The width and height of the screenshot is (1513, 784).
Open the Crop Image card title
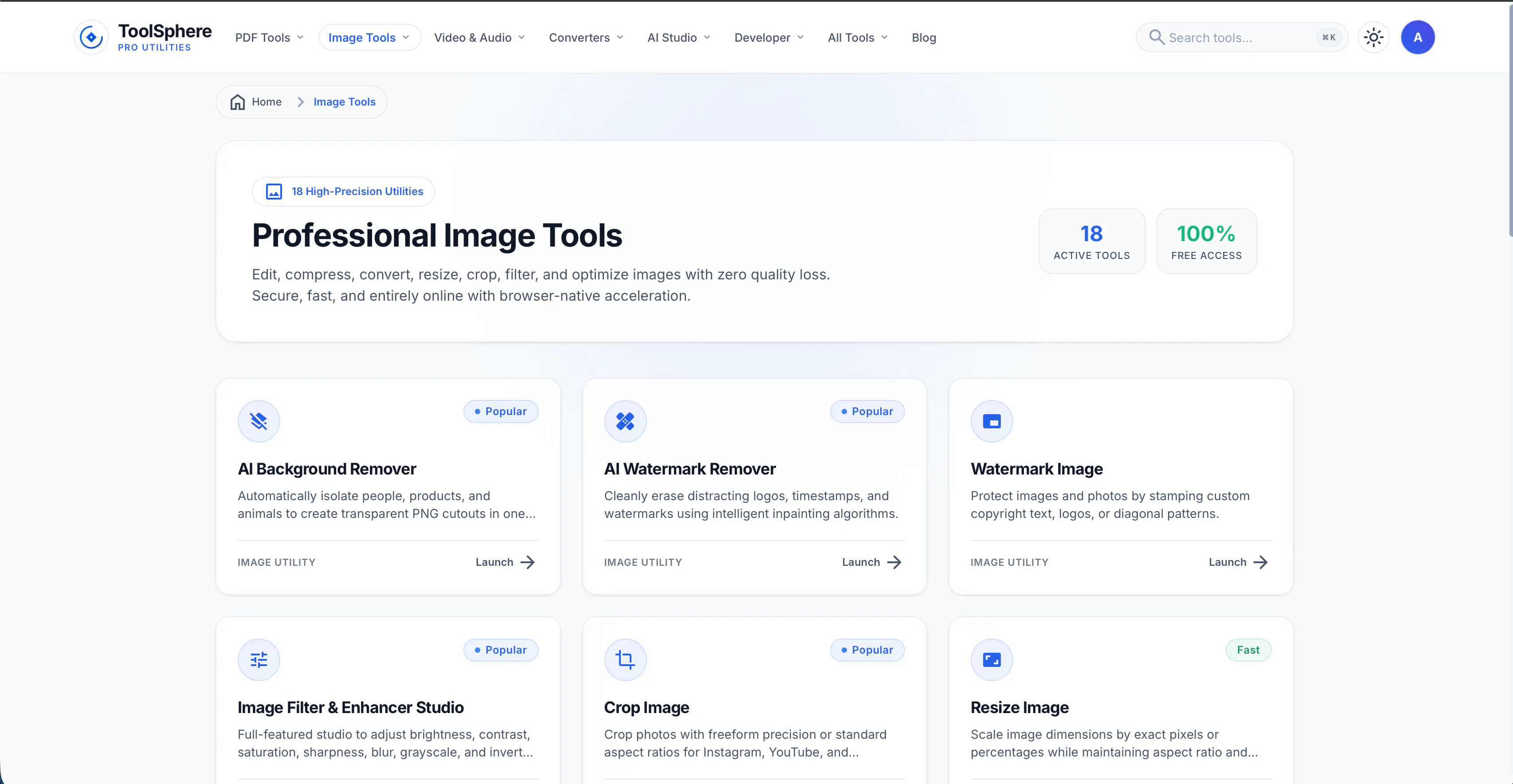point(647,708)
